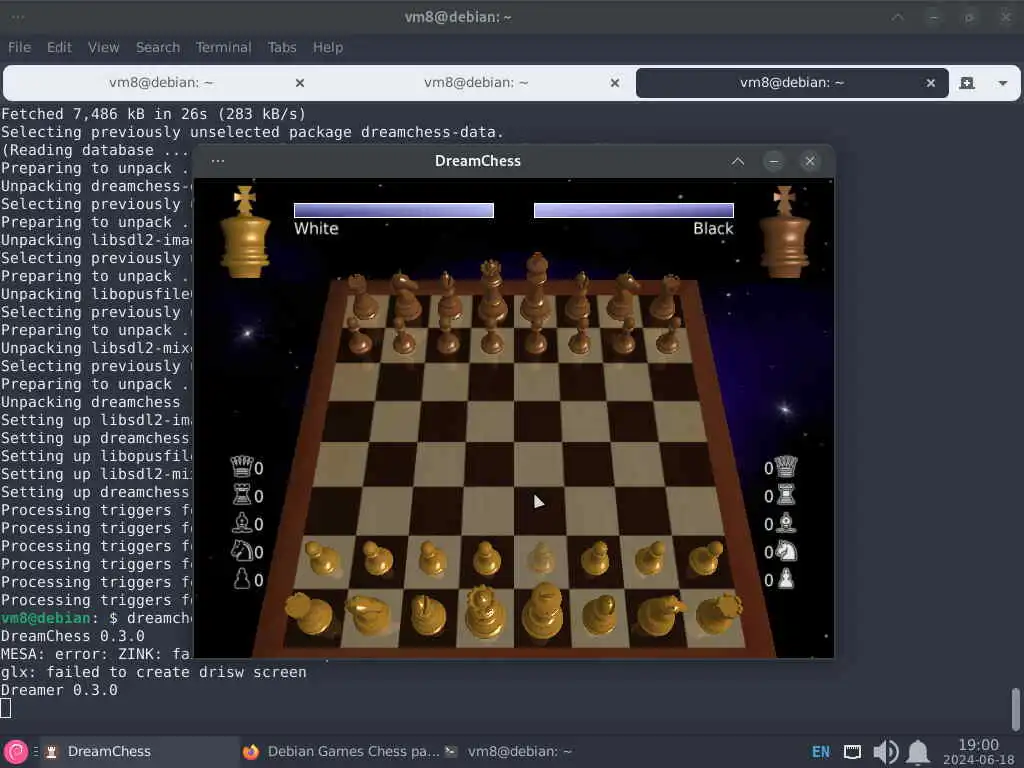Select the white c2 pawn

pos(432,560)
